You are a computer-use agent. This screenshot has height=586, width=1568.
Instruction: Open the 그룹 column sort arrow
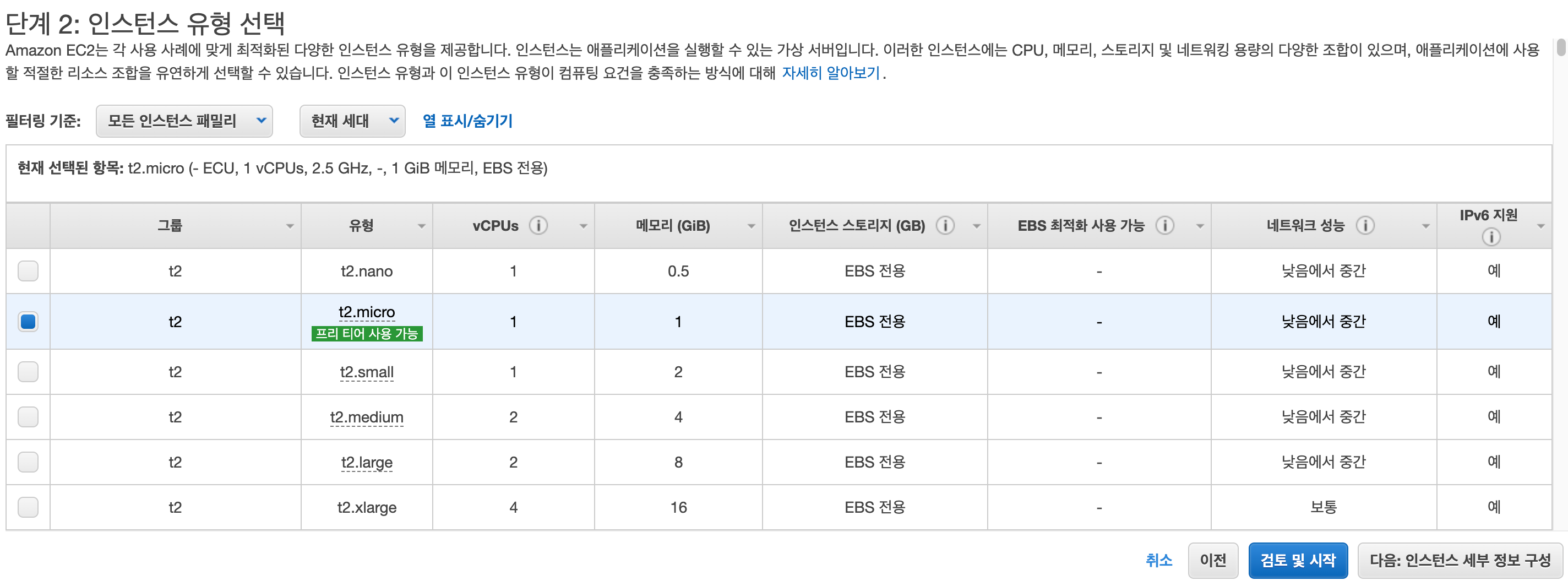tap(290, 226)
